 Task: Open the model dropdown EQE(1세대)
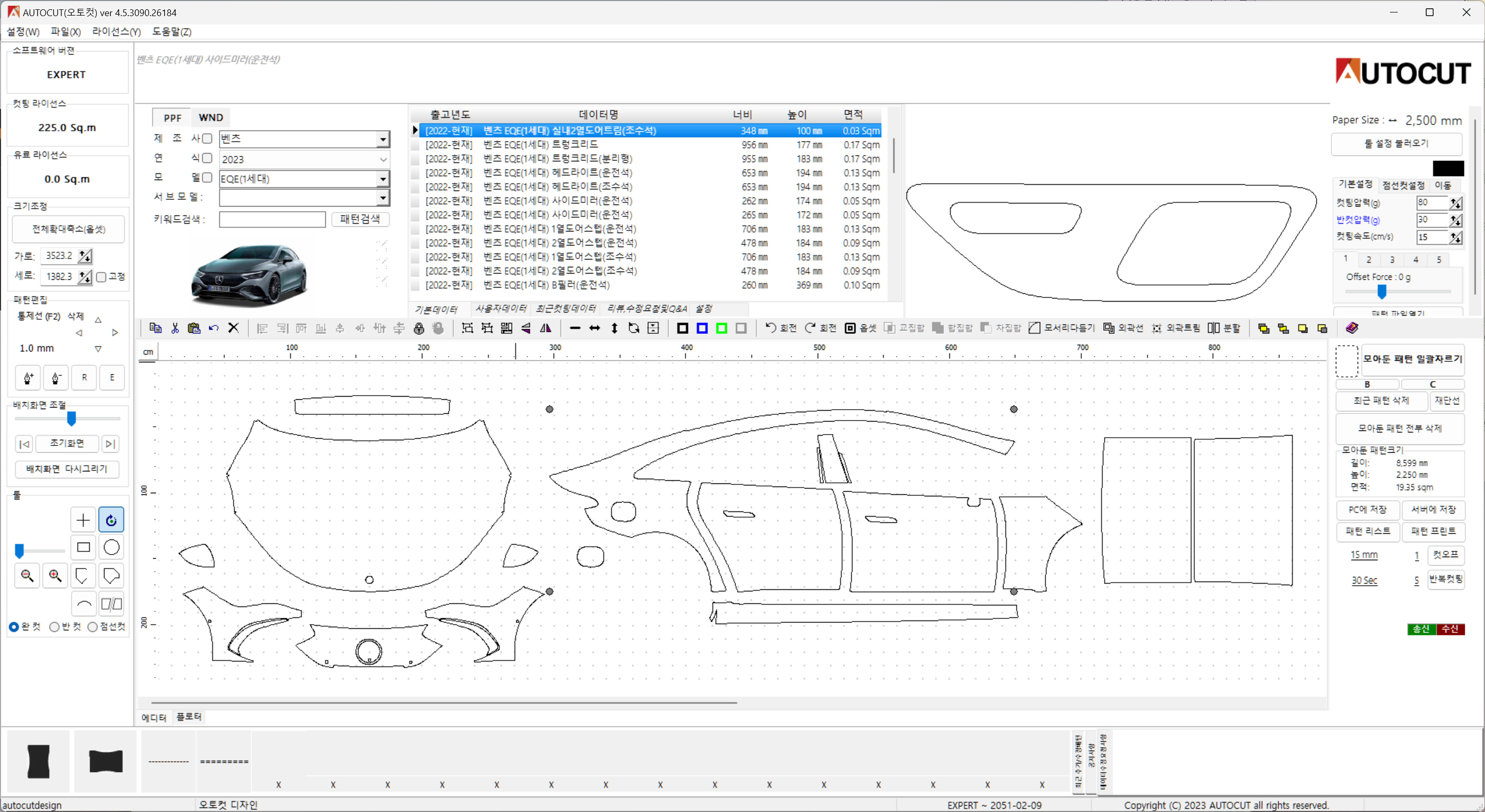tap(383, 179)
